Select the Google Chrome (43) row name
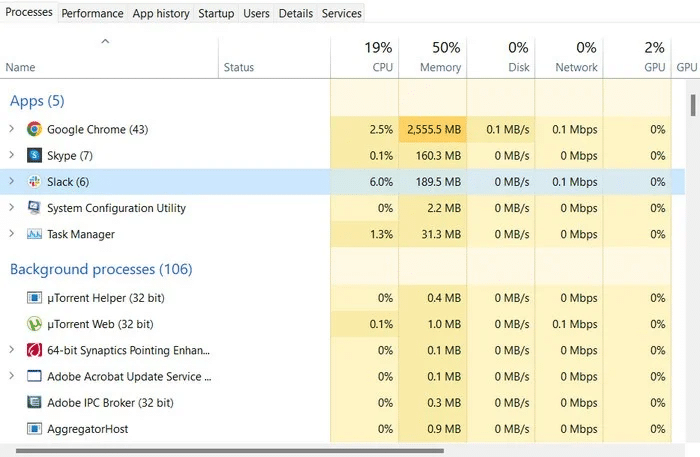The width and height of the screenshot is (700, 457). click(x=97, y=129)
